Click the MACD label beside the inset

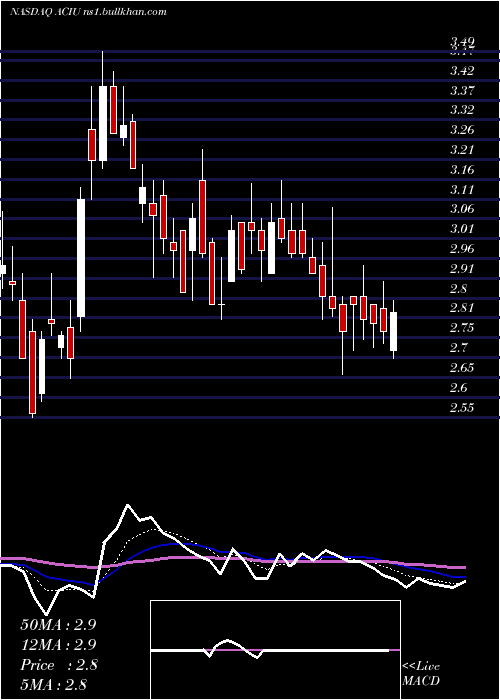coord(421,681)
